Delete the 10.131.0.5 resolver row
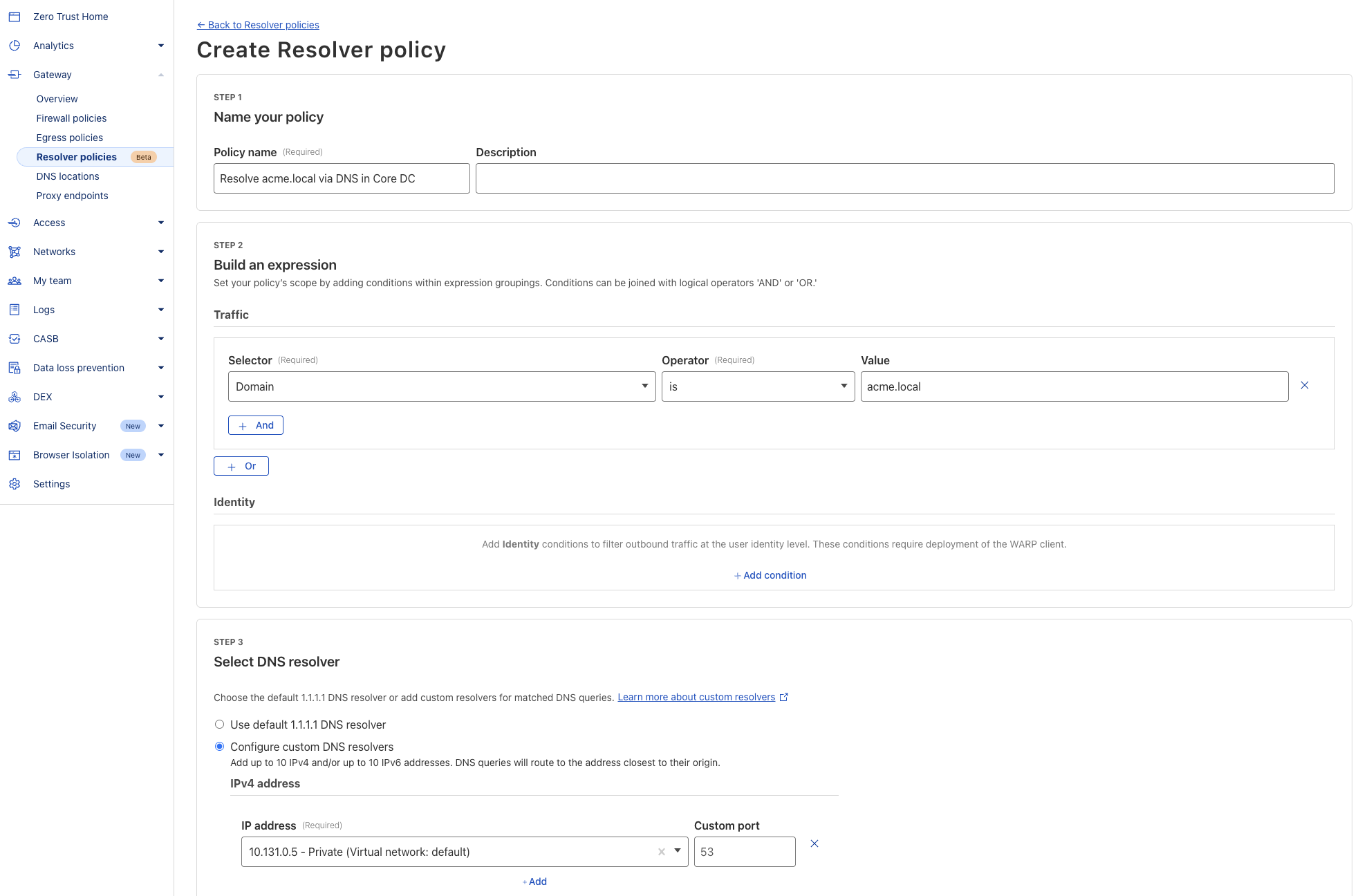1369x896 pixels. pos(814,843)
